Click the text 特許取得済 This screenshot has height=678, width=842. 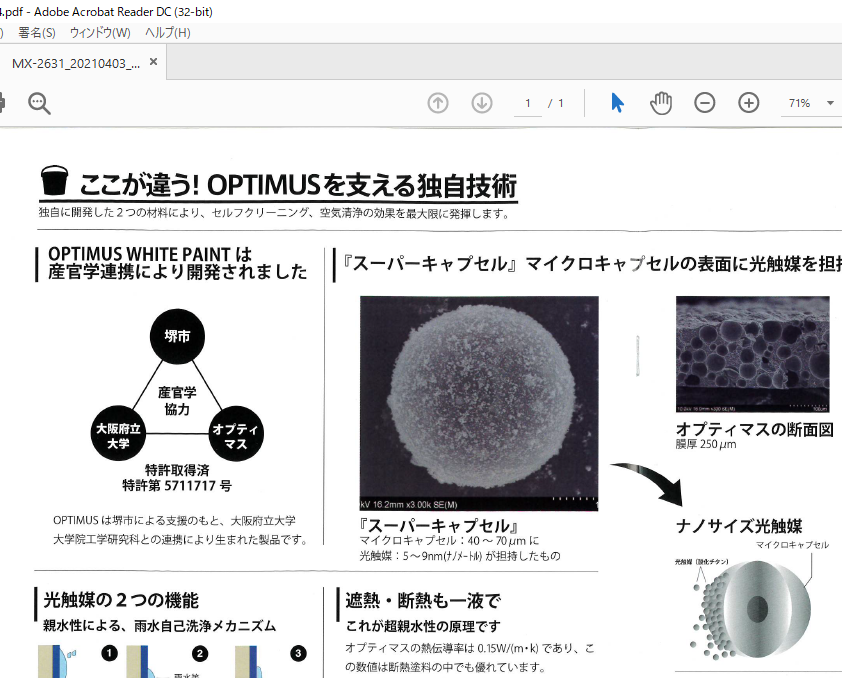pyautogui.click(x=177, y=471)
